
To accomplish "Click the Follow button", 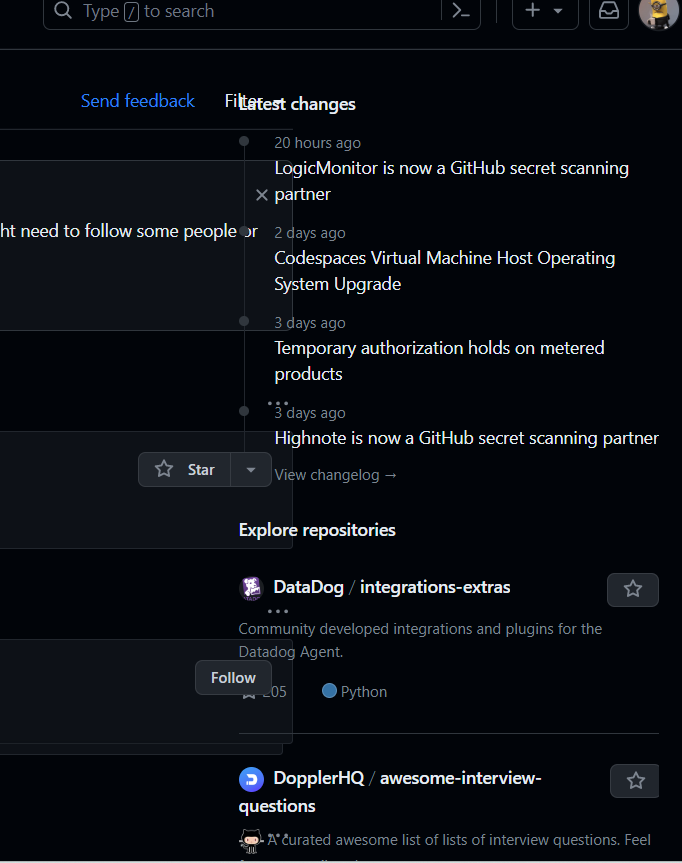I will 233,677.
